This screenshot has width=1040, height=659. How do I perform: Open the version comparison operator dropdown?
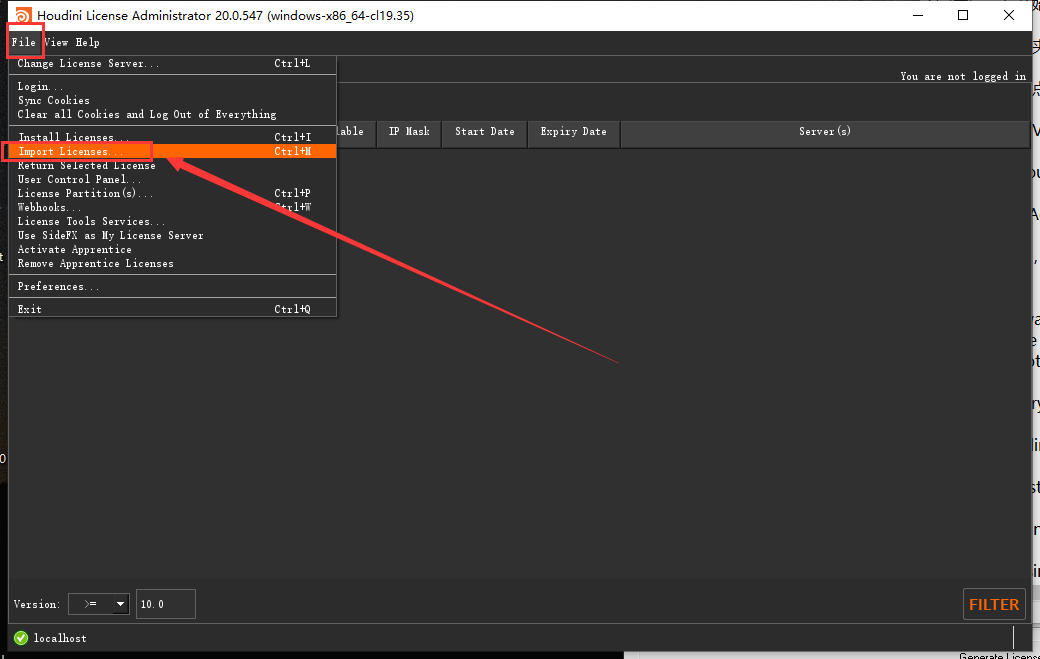pos(98,604)
